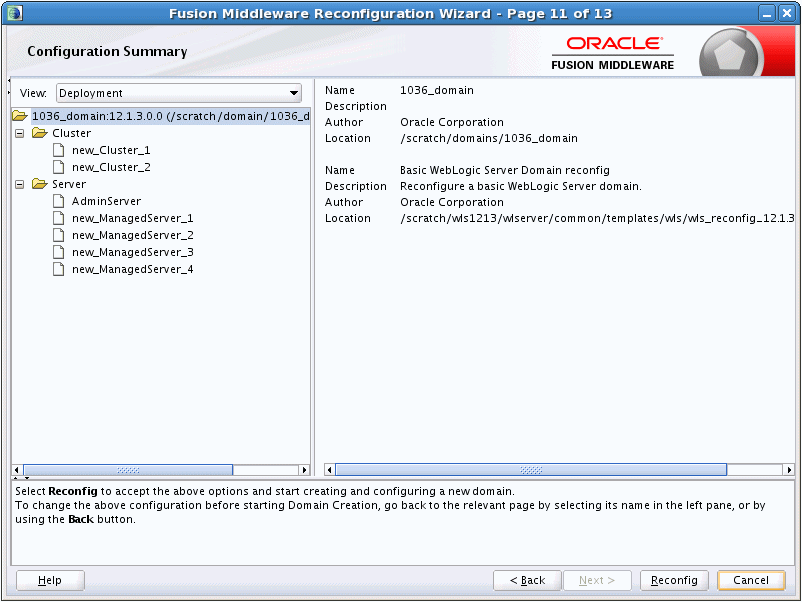Select AdminServer in the tree

pos(106,201)
